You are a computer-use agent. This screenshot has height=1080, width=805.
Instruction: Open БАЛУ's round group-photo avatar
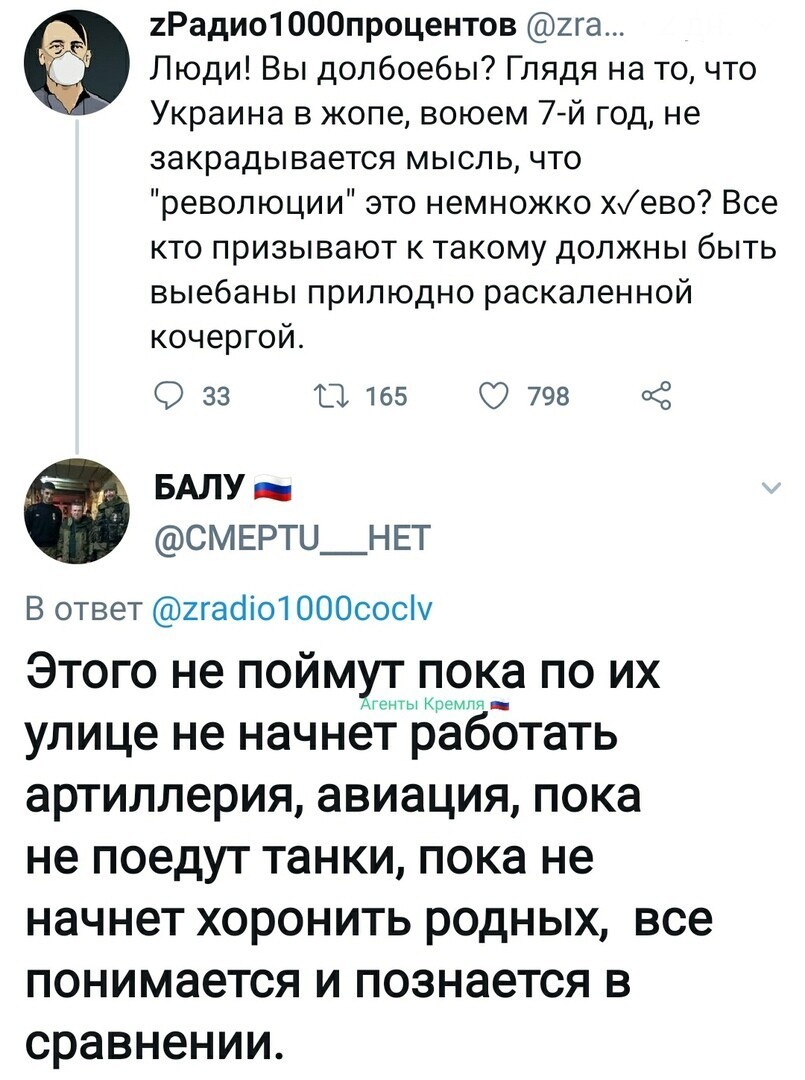77,511
